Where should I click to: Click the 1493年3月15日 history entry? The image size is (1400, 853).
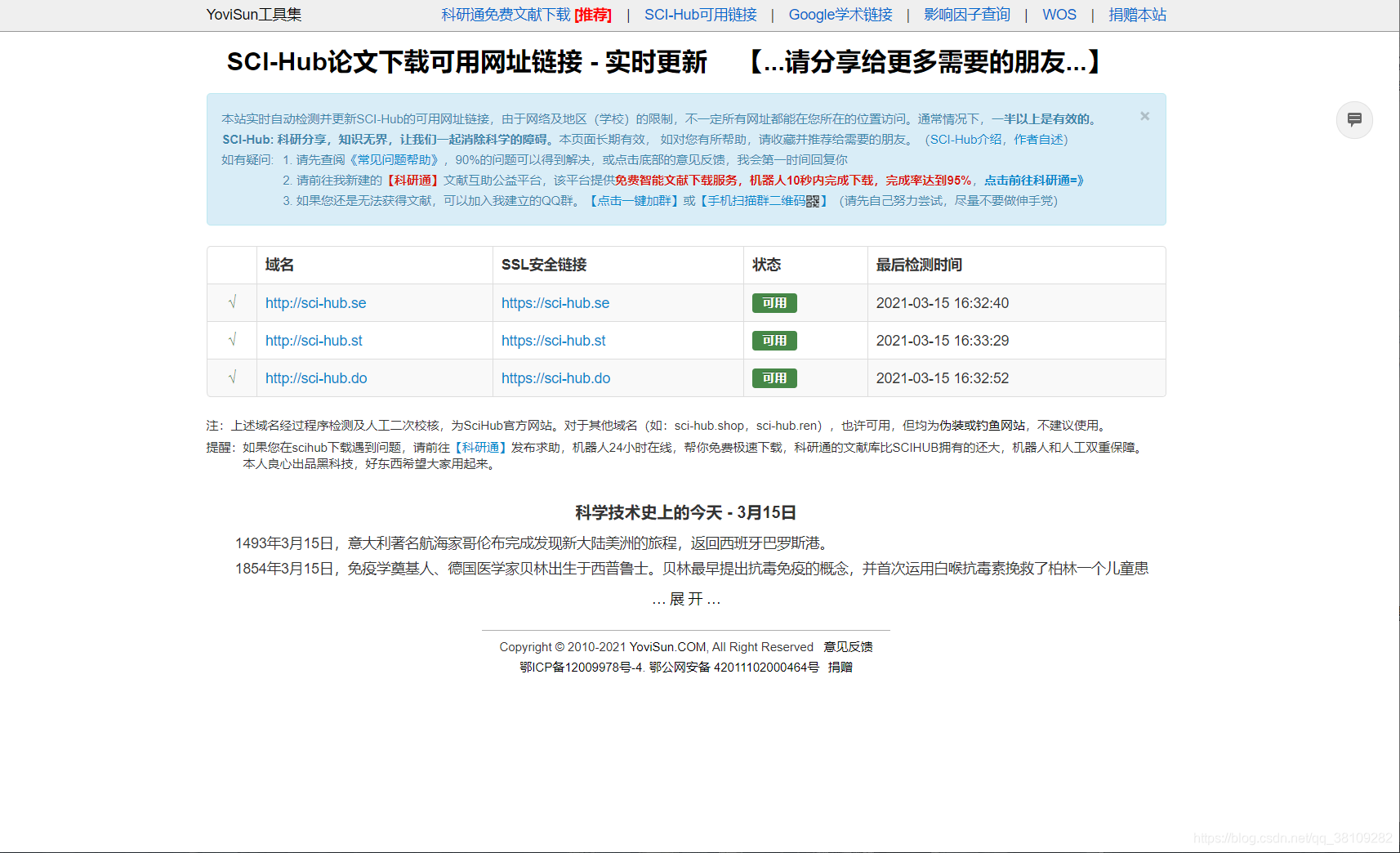[x=534, y=543]
